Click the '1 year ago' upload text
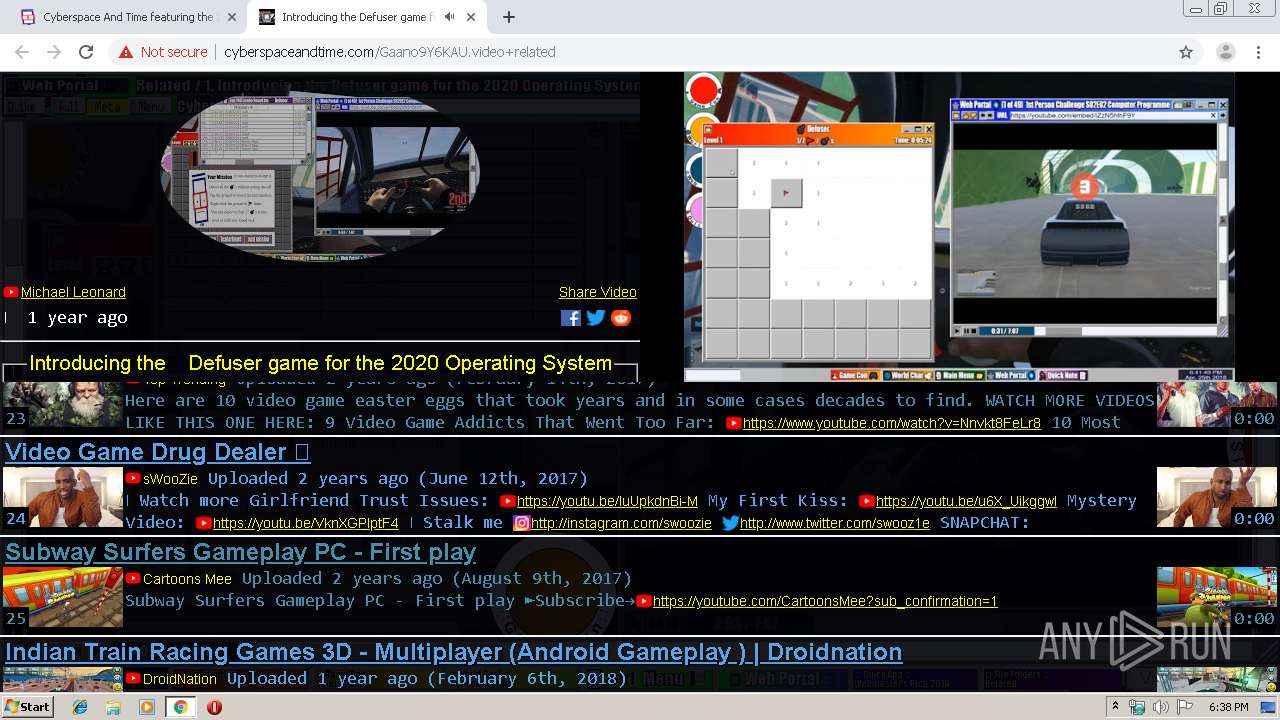This screenshot has width=1280, height=720. [78, 318]
